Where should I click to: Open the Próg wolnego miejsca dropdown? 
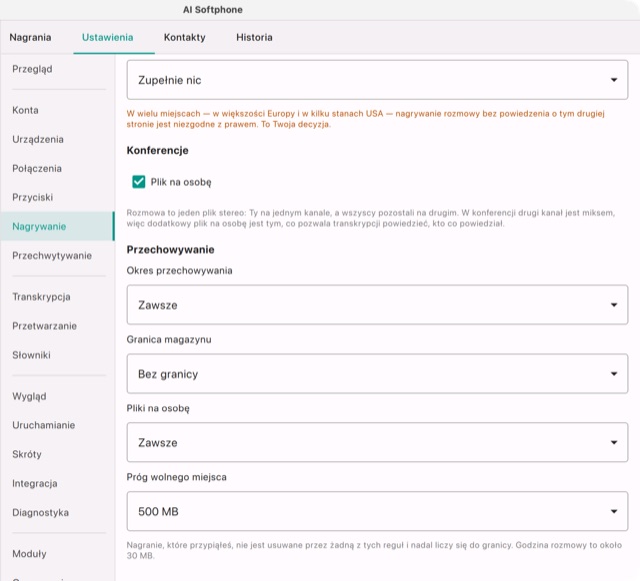point(377,511)
